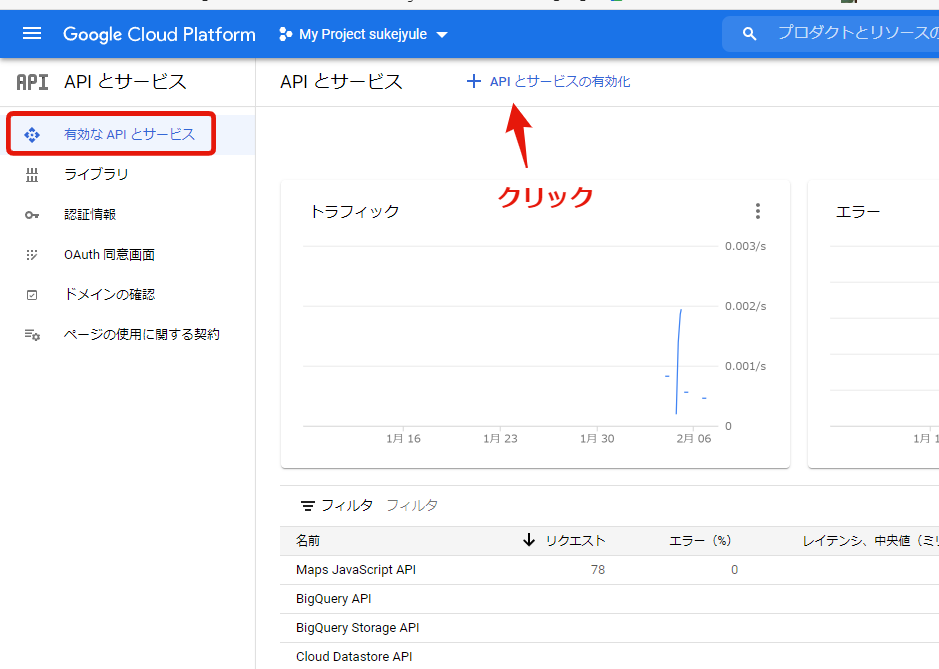
Task: Click the plus icon beside API とサービスの有効化
Action: (x=474, y=81)
